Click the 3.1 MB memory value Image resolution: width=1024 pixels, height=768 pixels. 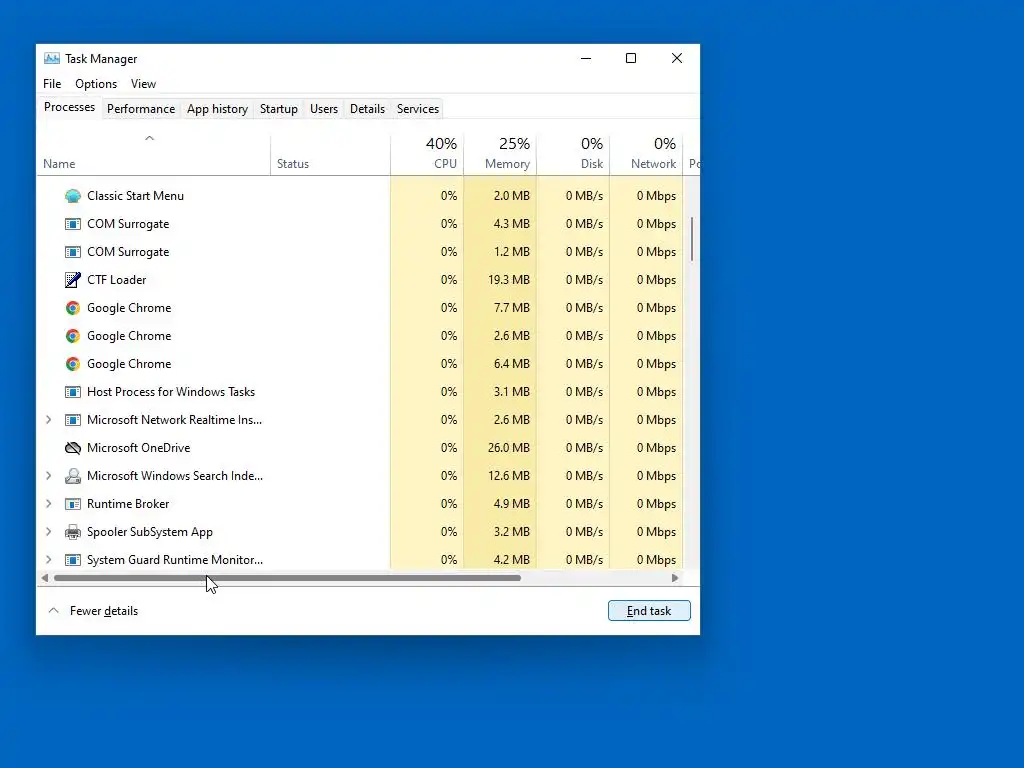point(511,392)
